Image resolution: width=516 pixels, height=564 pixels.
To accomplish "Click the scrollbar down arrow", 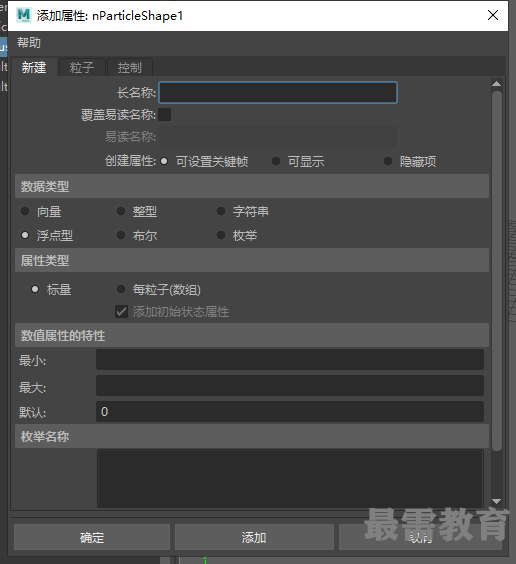I will click(x=497, y=501).
